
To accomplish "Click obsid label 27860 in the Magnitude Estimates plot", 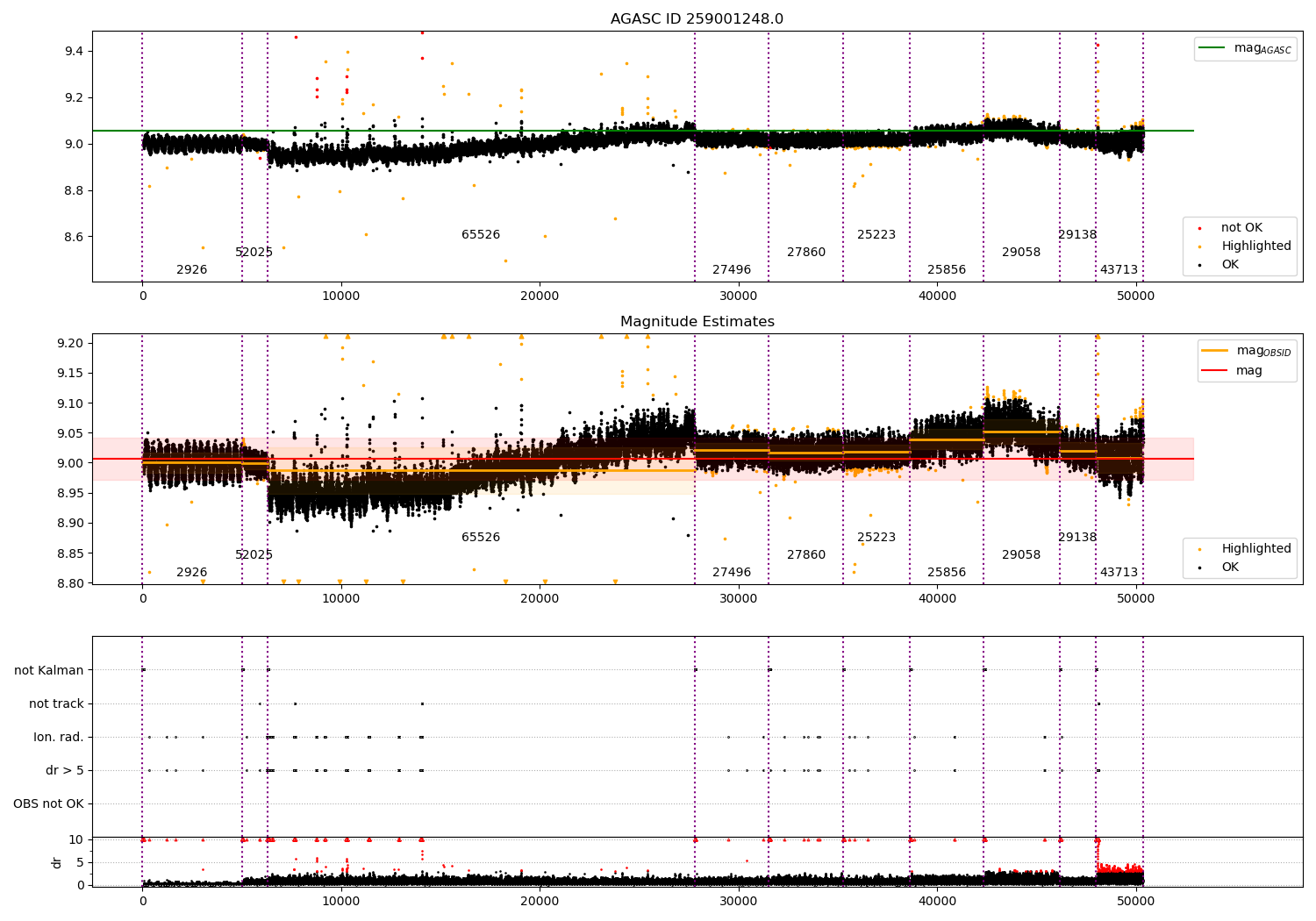I will click(806, 555).
